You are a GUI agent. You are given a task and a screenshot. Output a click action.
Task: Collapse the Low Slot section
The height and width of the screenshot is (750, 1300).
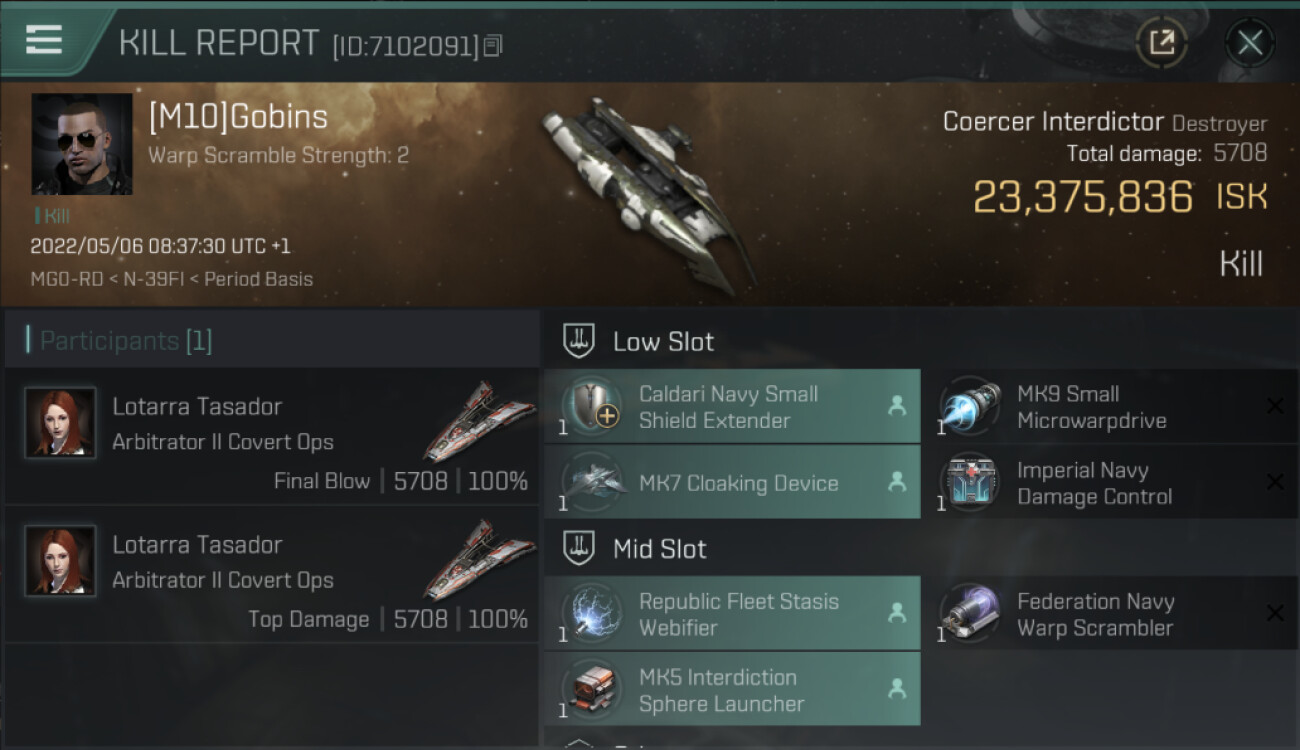(578, 341)
